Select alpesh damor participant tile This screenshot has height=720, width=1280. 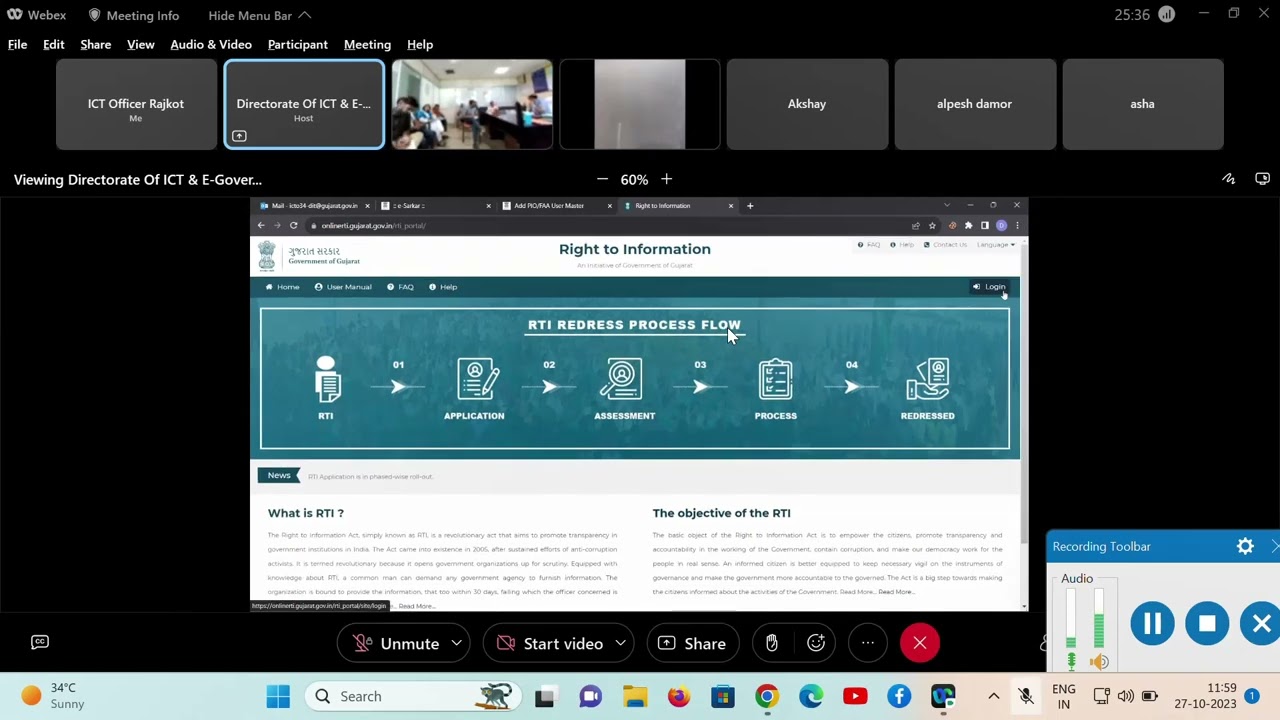974,104
